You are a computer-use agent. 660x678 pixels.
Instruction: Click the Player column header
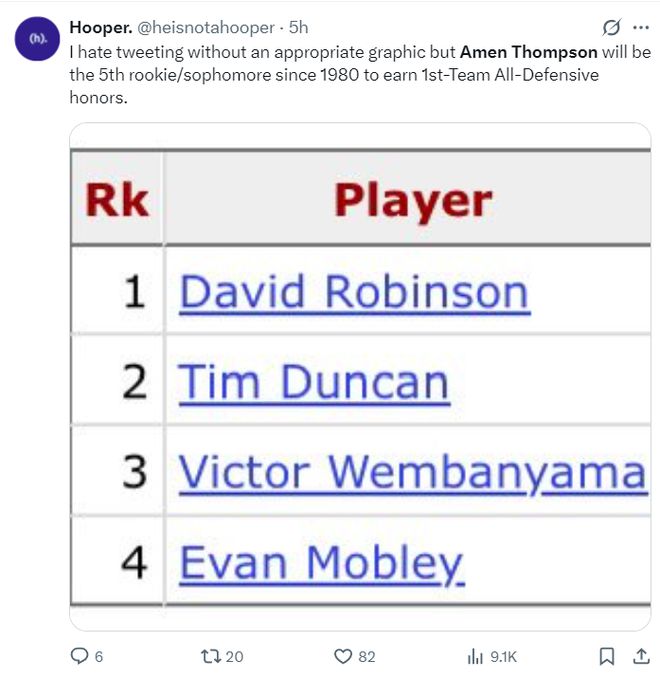tap(412, 200)
